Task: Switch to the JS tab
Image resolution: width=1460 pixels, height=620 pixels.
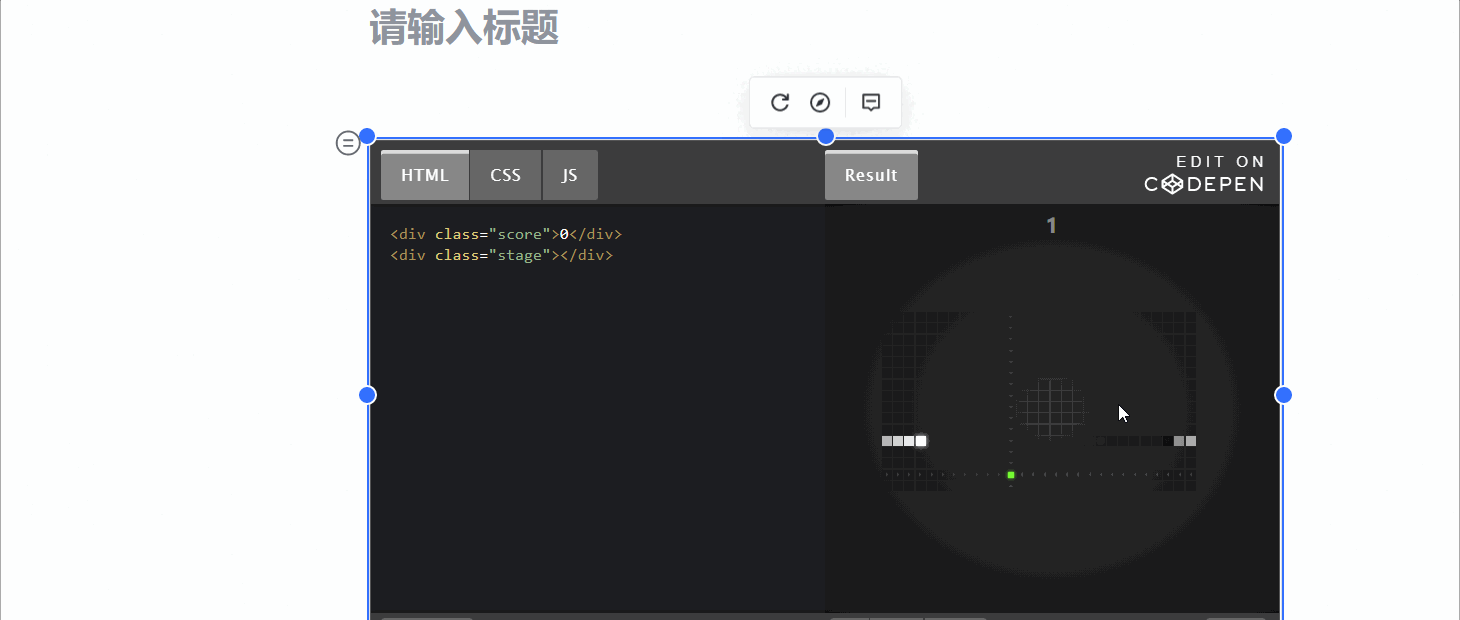Action: [x=570, y=175]
